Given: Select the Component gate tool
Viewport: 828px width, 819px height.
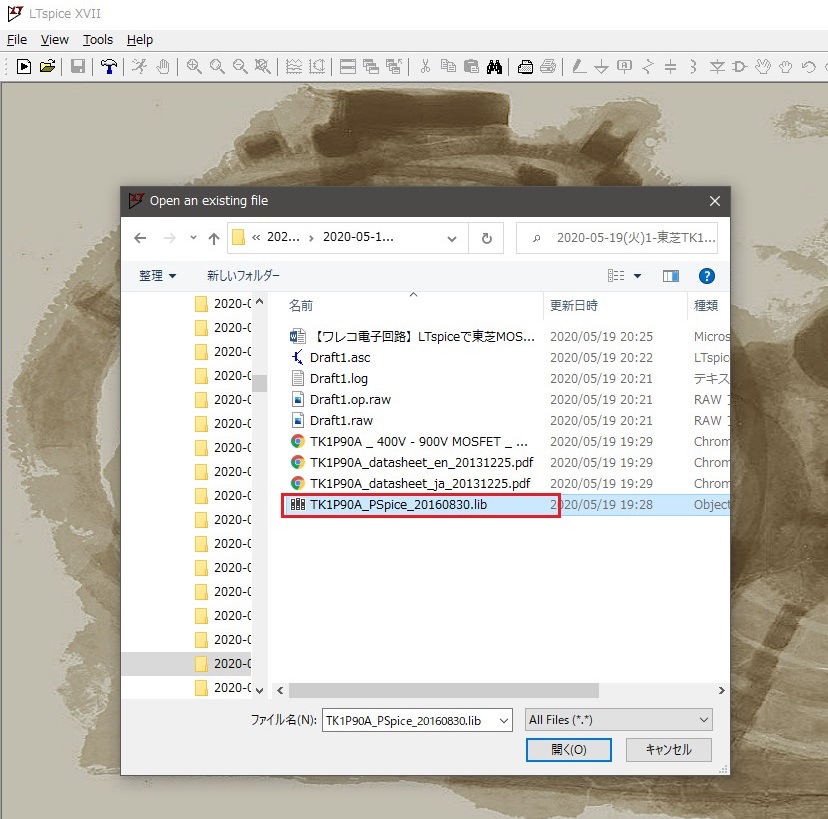Looking at the screenshot, I should coord(740,67).
